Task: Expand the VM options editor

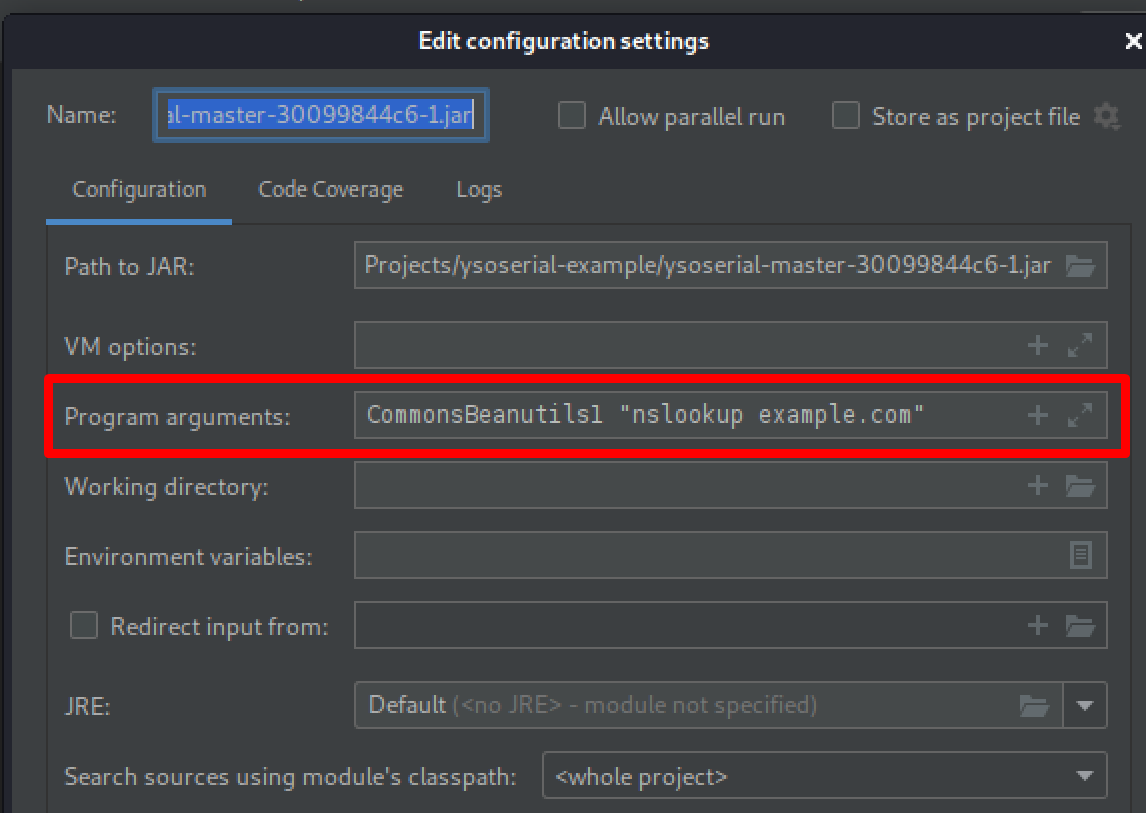Action: click(1081, 345)
